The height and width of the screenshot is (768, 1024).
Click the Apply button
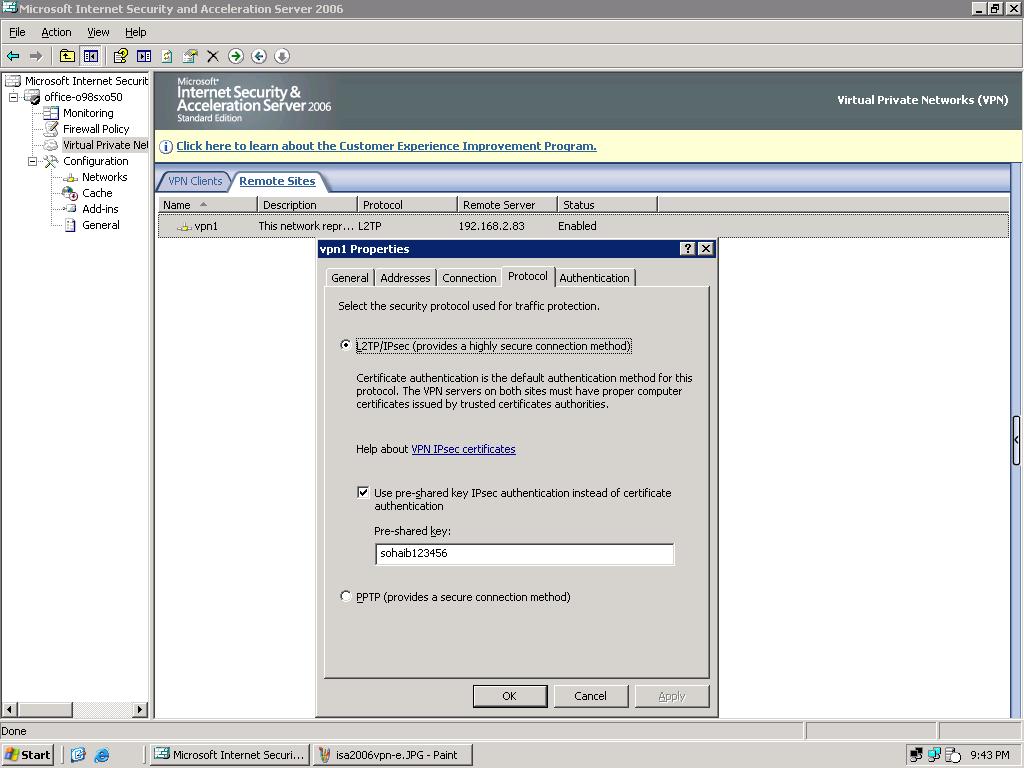click(x=672, y=696)
